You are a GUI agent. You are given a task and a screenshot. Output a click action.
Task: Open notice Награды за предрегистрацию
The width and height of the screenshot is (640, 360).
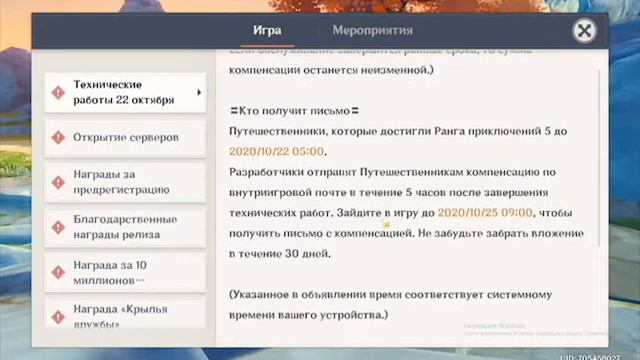(125, 182)
